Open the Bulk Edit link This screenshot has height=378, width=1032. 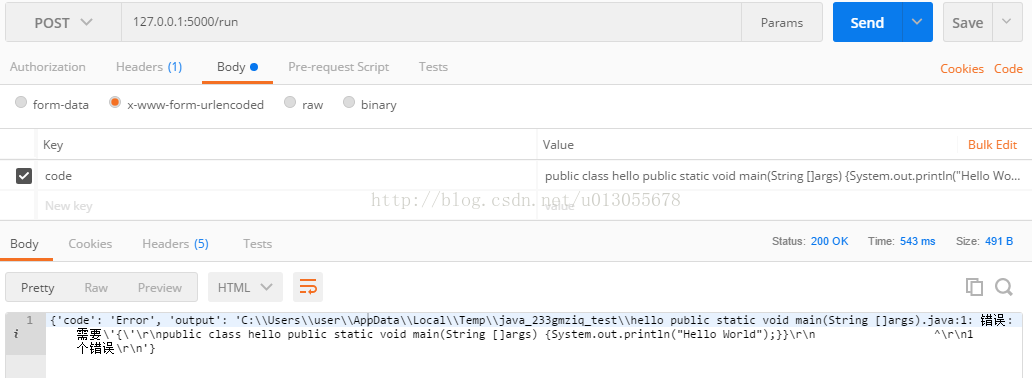pos(993,145)
